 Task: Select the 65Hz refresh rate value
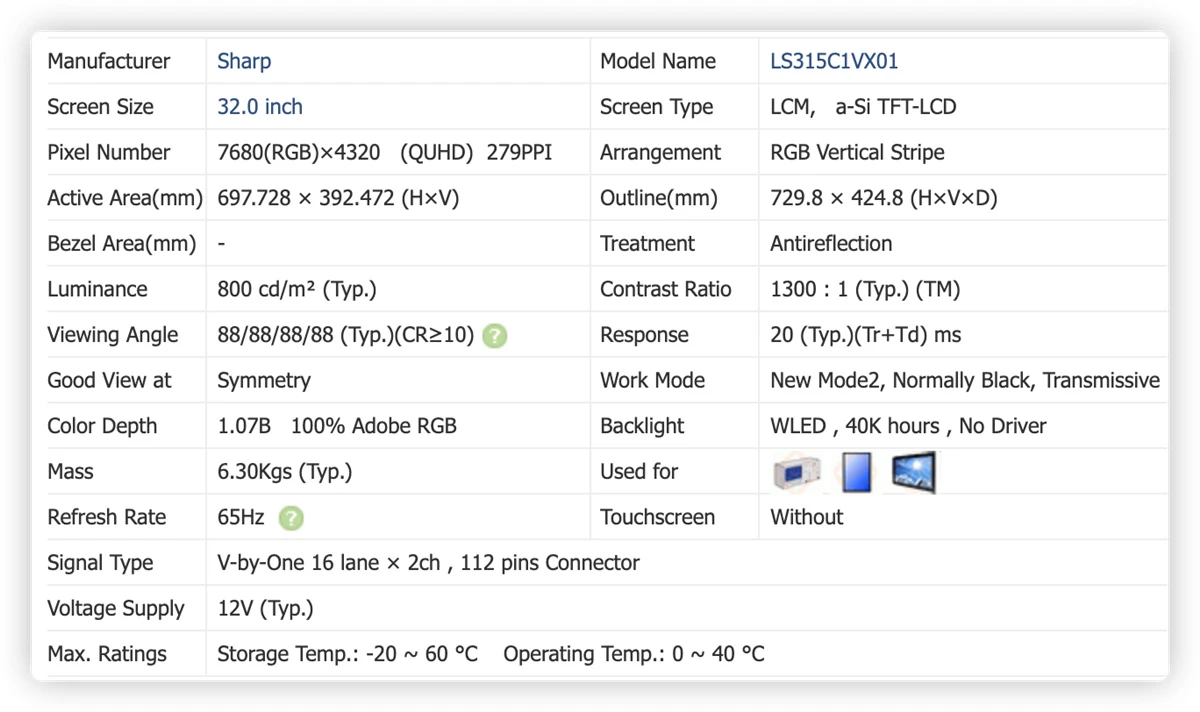(241, 517)
